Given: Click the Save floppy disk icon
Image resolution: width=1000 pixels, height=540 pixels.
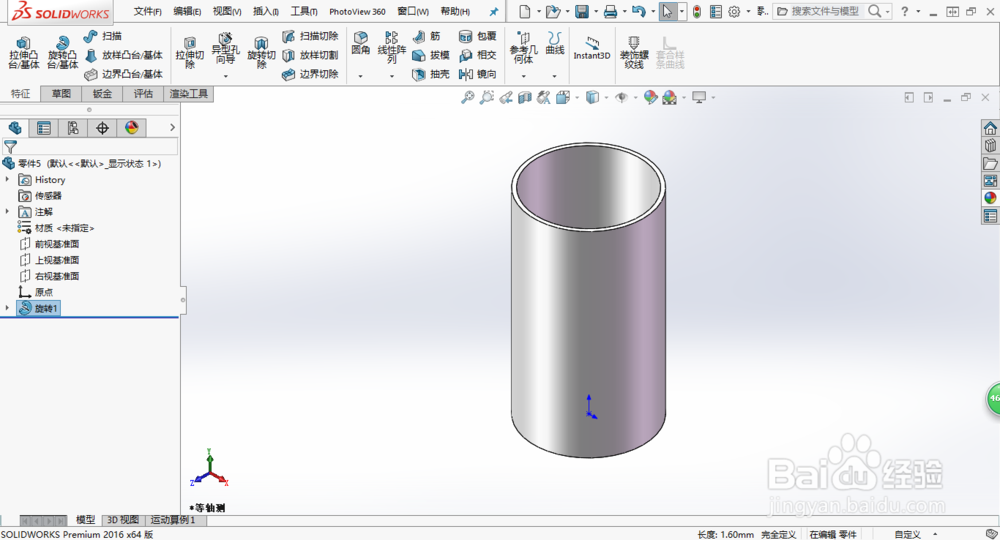Looking at the screenshot, I should pyautogui.click(x=582, y=11).
